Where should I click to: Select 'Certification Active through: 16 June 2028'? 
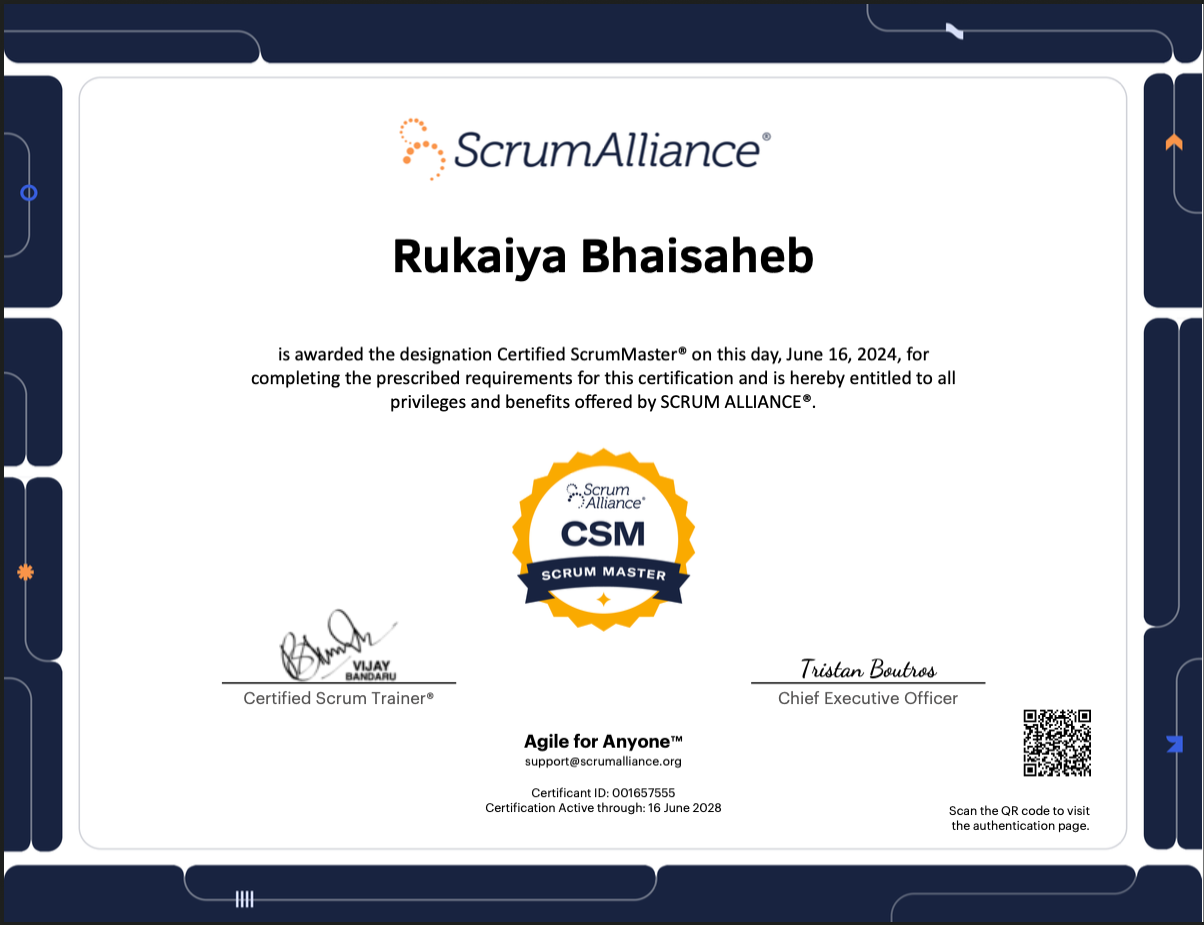click(603, 808)
